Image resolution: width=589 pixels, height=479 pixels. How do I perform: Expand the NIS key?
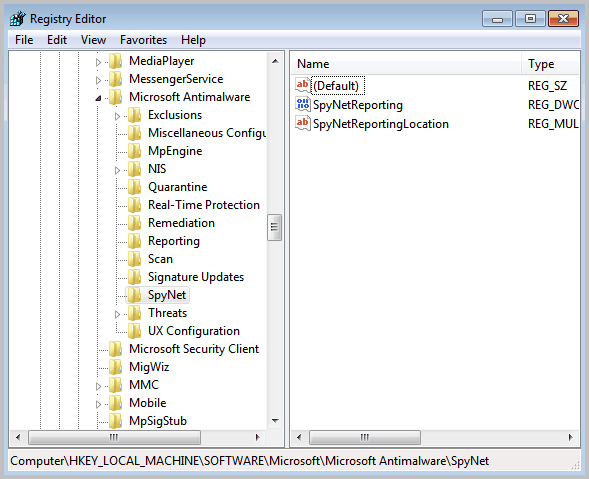click(117, 170)
